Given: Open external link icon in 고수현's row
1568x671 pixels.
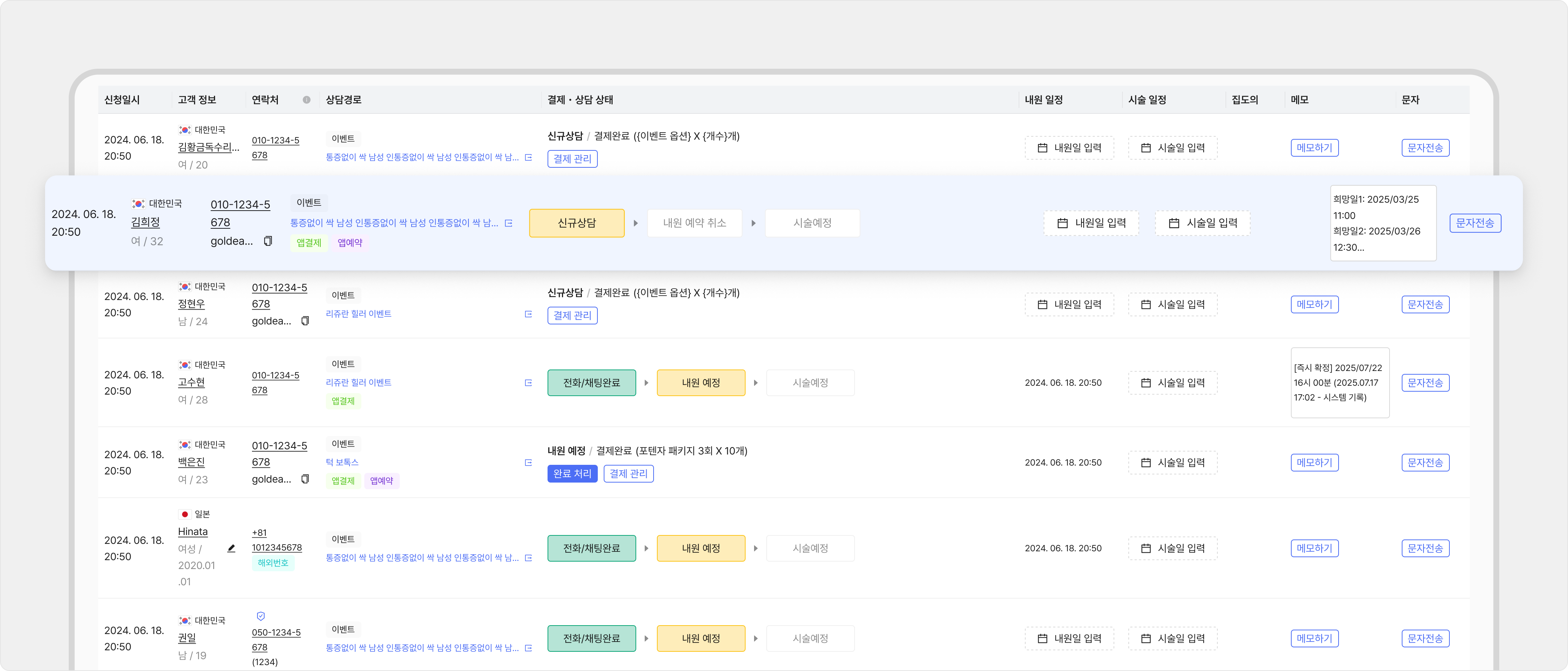Looking at the screenshot, I should 528,383.
